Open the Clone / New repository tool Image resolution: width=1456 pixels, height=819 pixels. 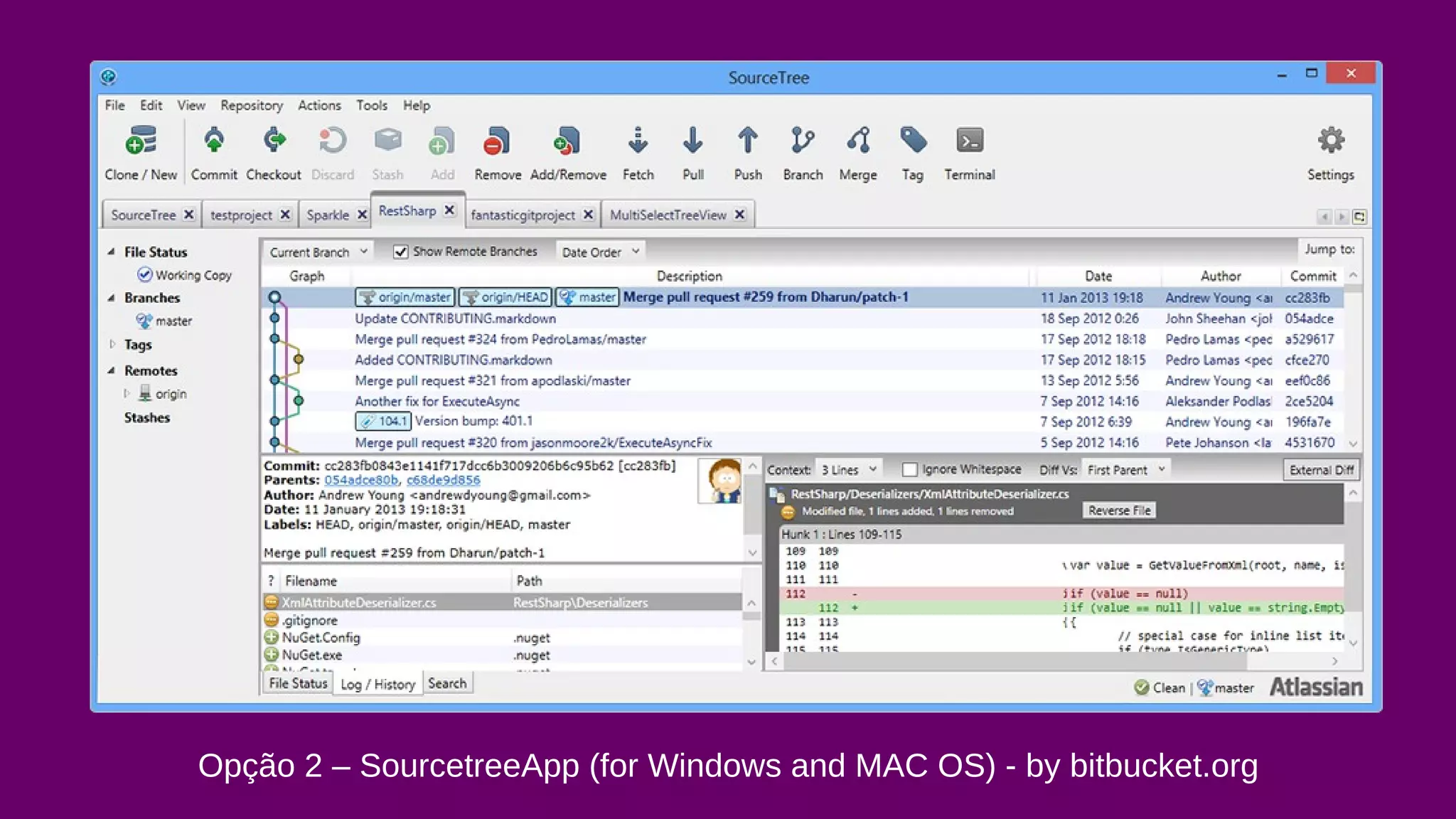pos(141,141)
